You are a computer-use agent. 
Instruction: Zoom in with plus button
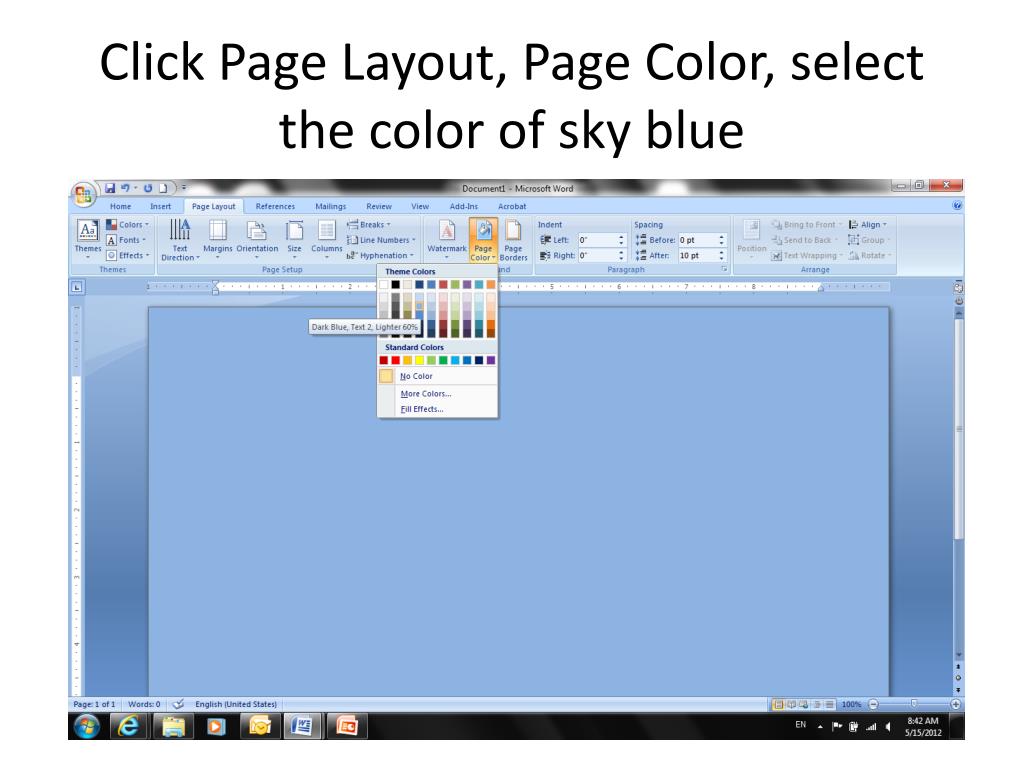[x=955, y=705]
